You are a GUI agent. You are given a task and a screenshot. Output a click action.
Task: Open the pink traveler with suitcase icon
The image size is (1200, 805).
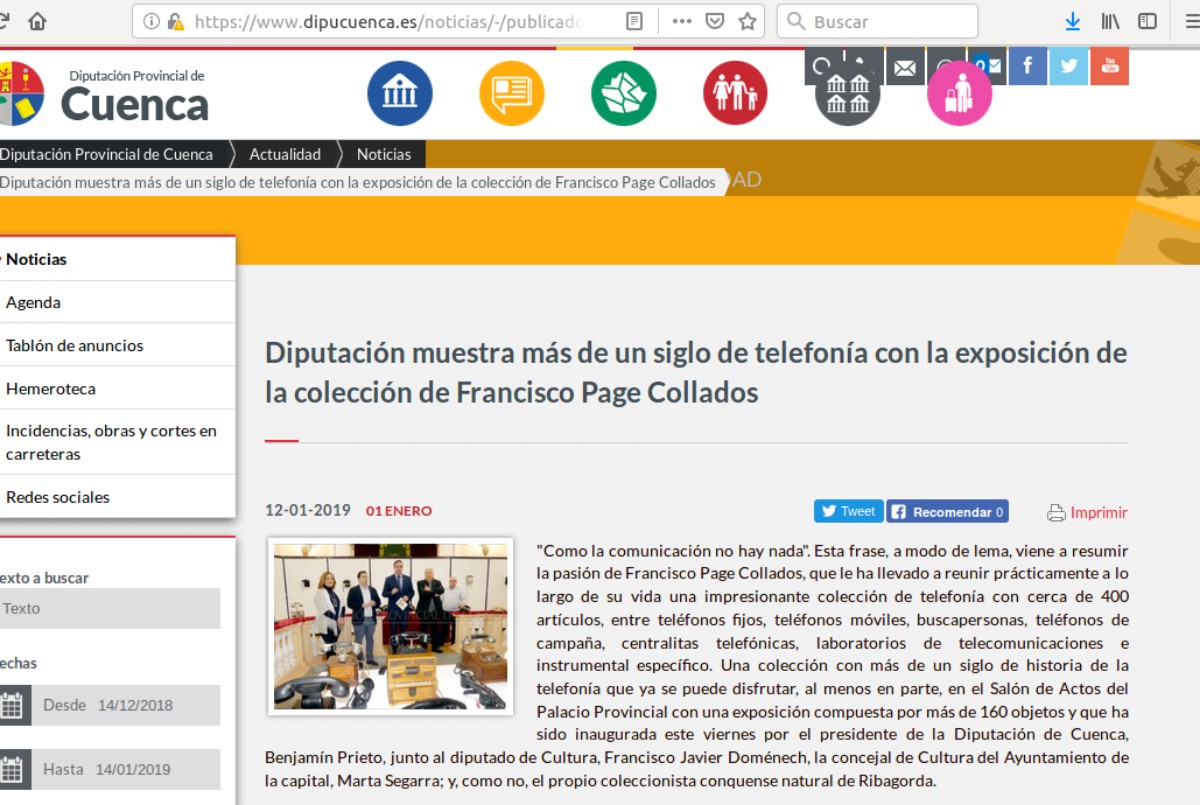click(959, 94)
